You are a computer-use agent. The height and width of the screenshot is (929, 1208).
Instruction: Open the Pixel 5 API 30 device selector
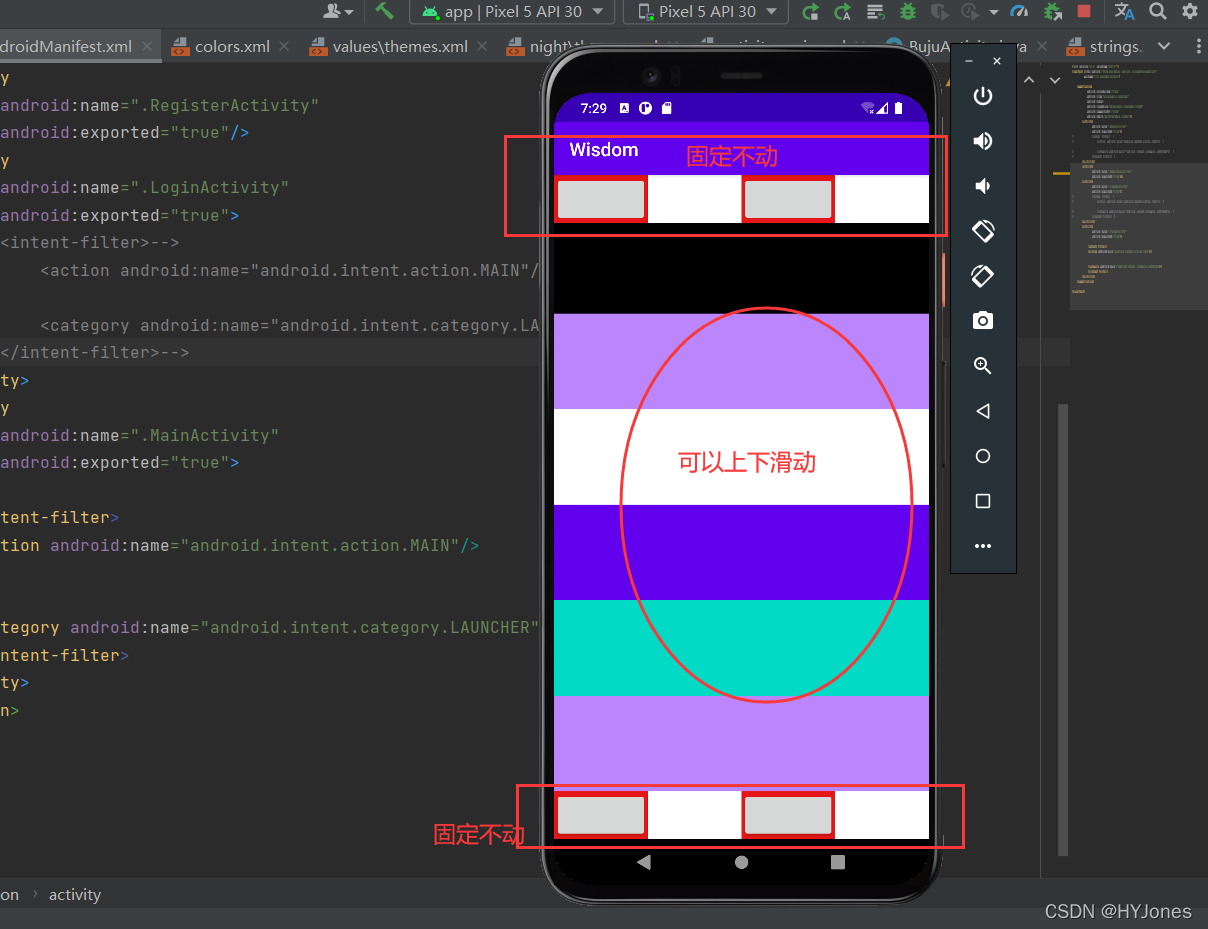(x=705, y=11)
